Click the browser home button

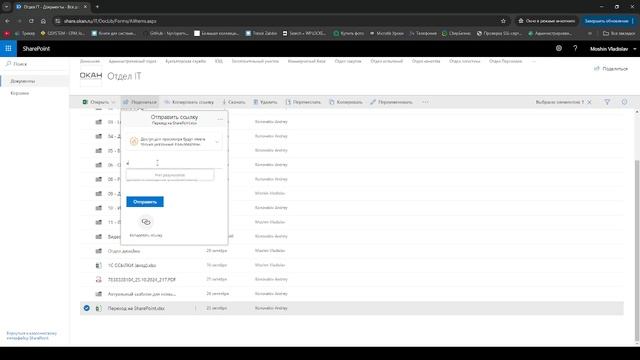[43, 21]
